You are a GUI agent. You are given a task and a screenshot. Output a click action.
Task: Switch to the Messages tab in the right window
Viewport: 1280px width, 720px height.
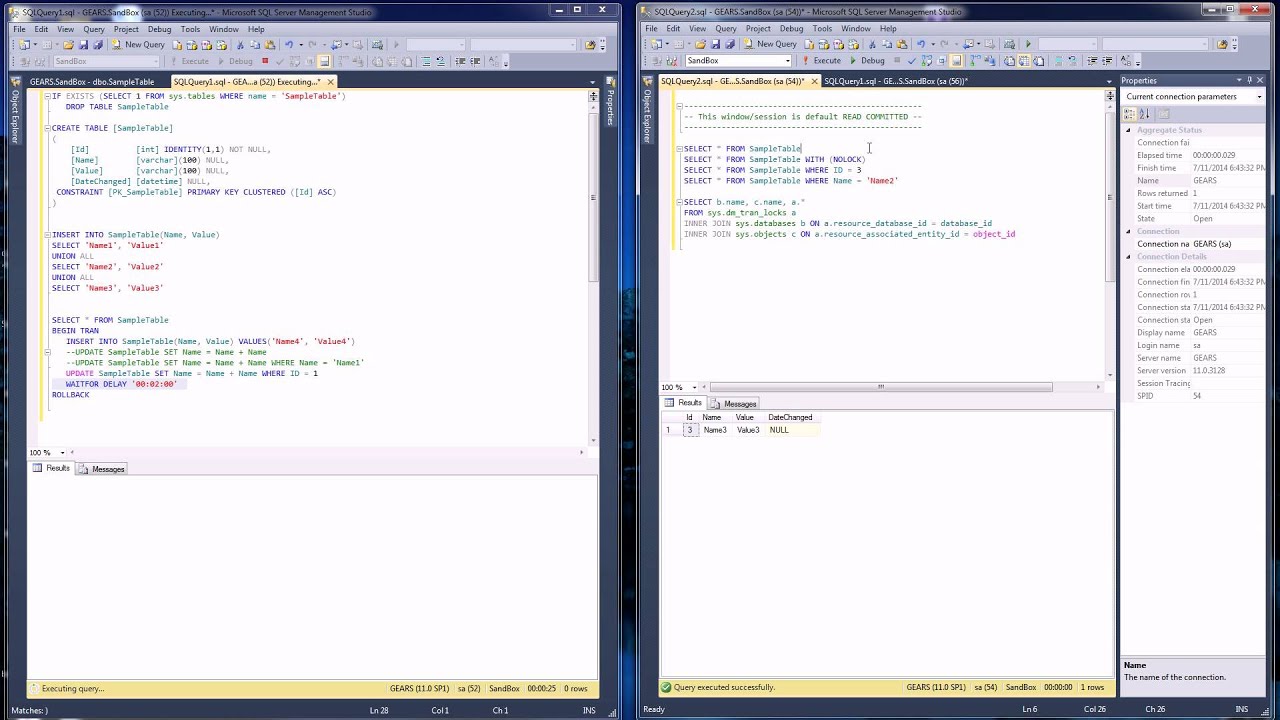tap(735, 403)
